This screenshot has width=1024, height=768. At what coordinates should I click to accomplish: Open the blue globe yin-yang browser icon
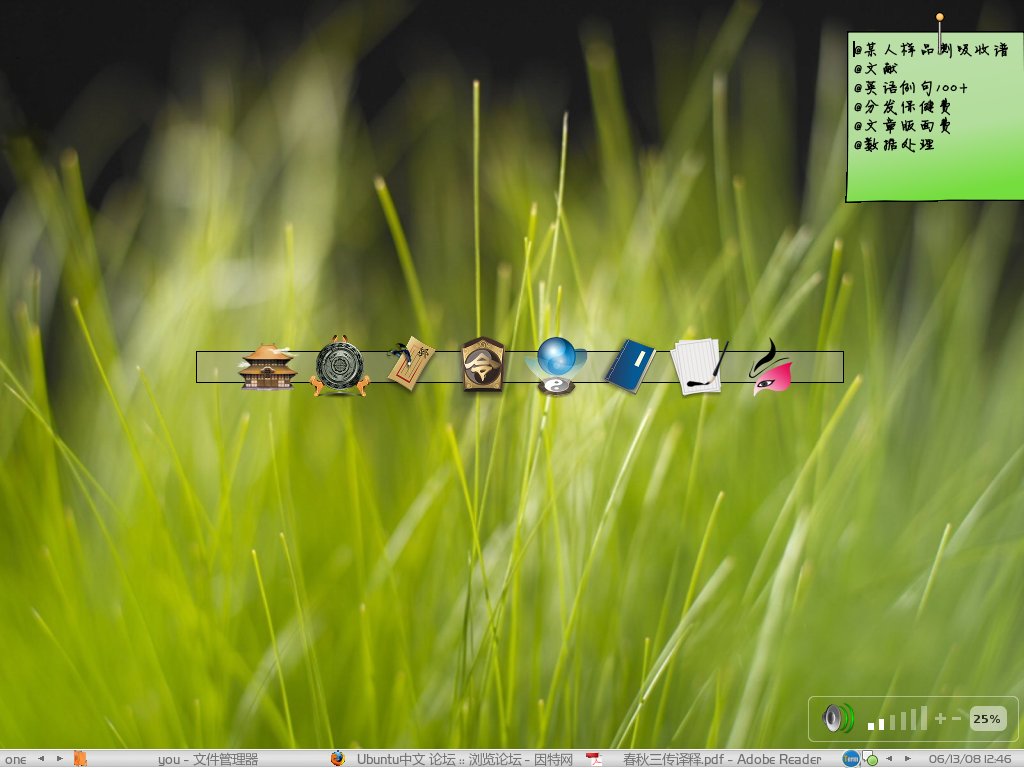click(x=556, y=366)
